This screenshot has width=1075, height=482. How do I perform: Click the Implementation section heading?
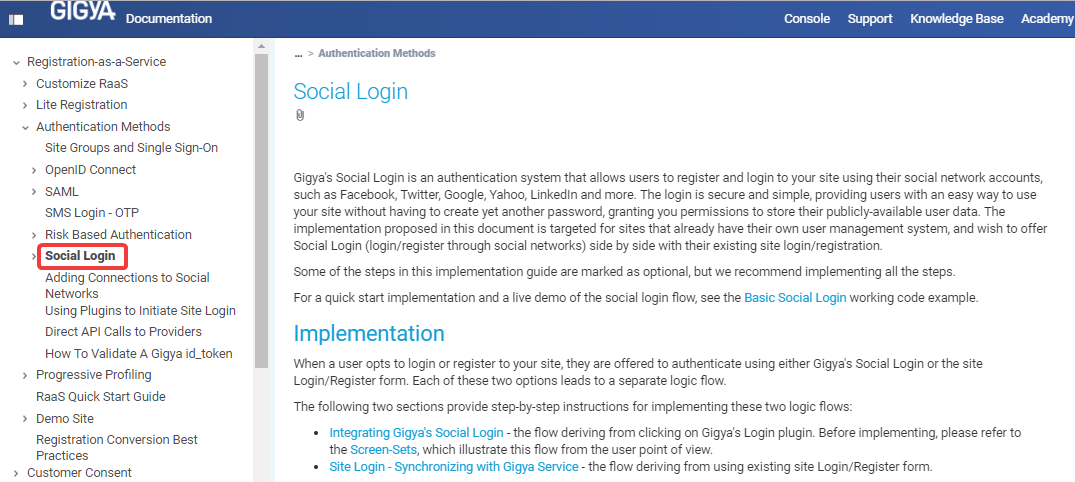[369, 333]
